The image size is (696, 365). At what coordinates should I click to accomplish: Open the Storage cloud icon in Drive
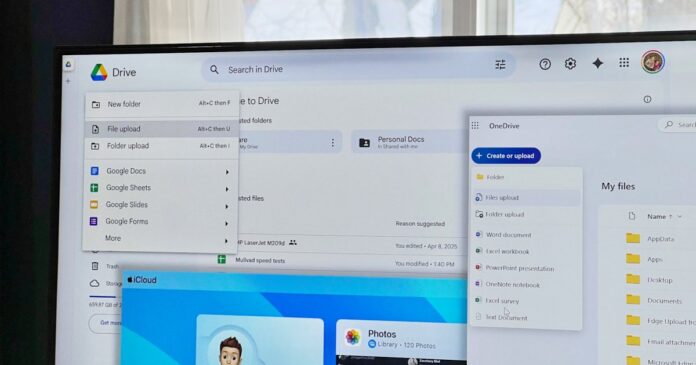point(95,283)
